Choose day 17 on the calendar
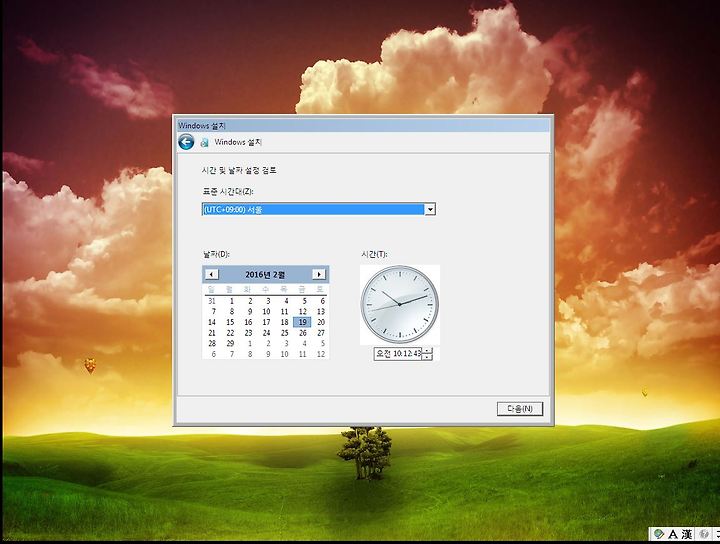The height and width of the screenshot is (544, 720). [266, 322]
